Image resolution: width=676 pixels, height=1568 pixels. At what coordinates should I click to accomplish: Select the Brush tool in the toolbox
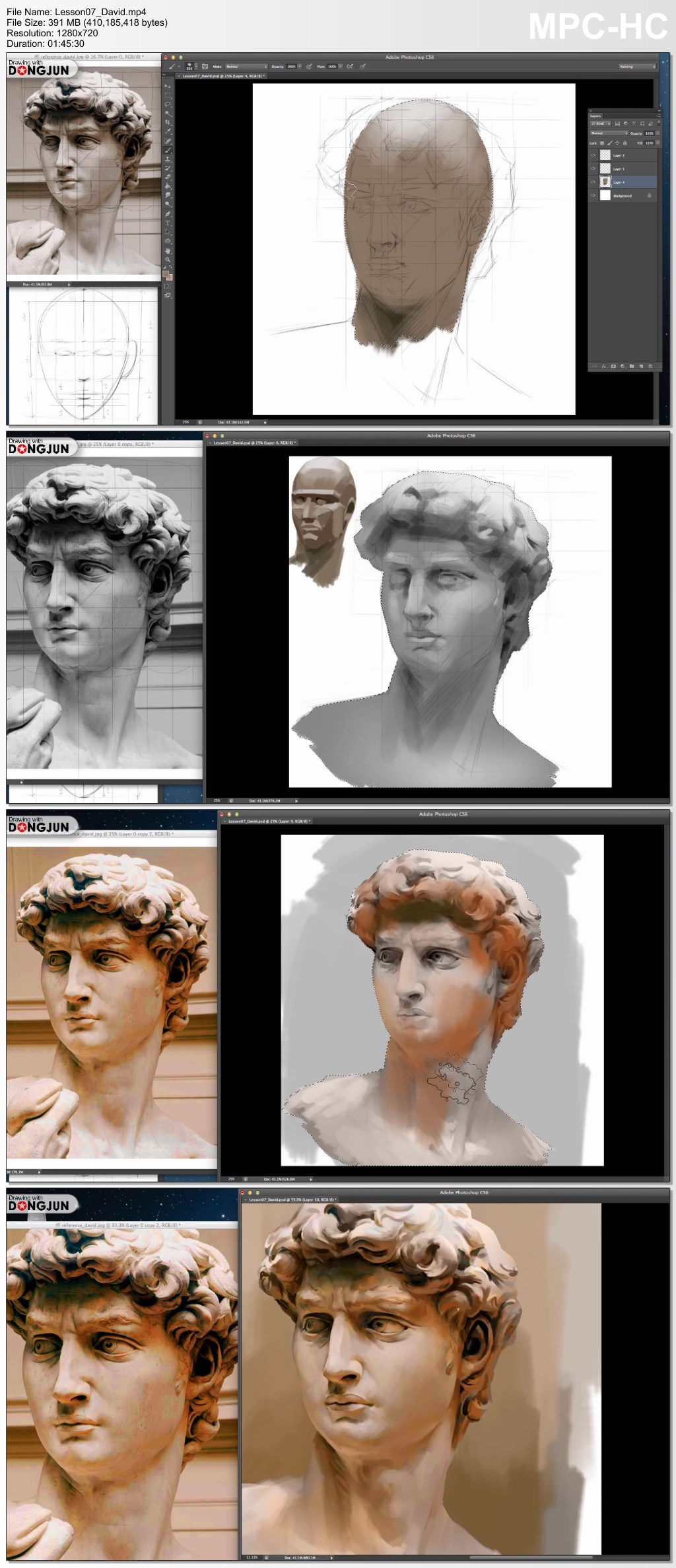pyautogui.click(x=168, y=150)
